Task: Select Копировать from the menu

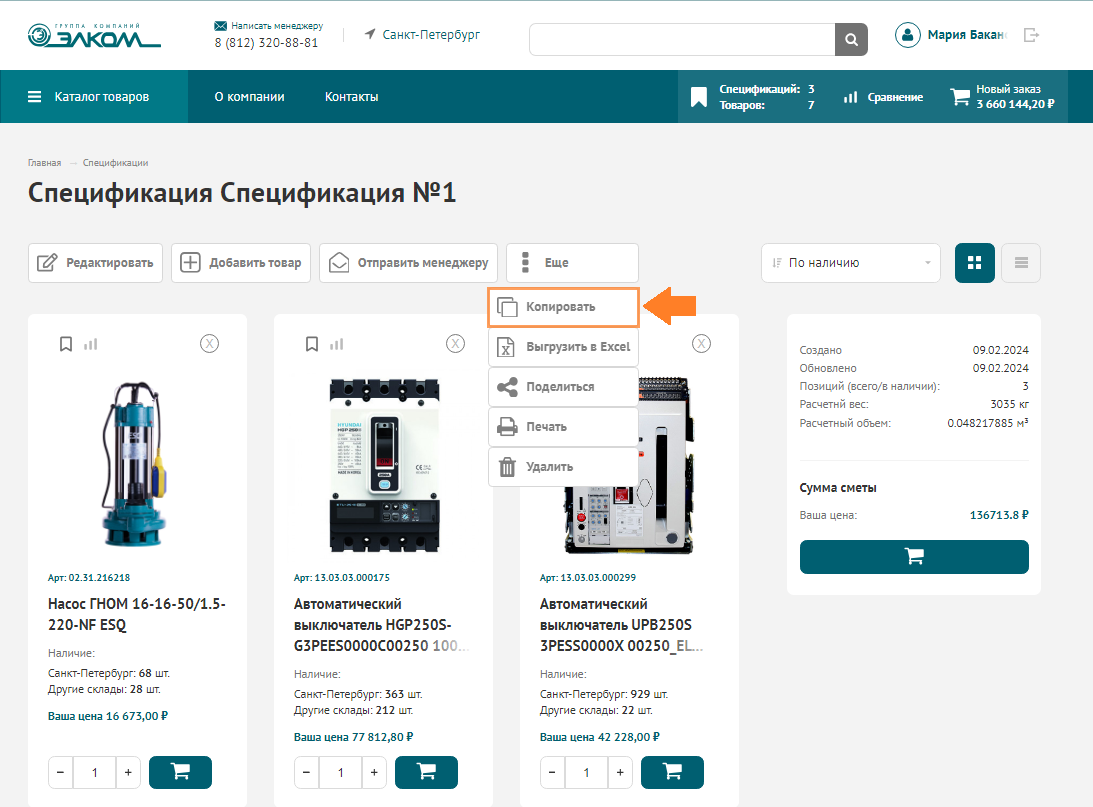Action: pyautogui.click(x=562, y=307)
